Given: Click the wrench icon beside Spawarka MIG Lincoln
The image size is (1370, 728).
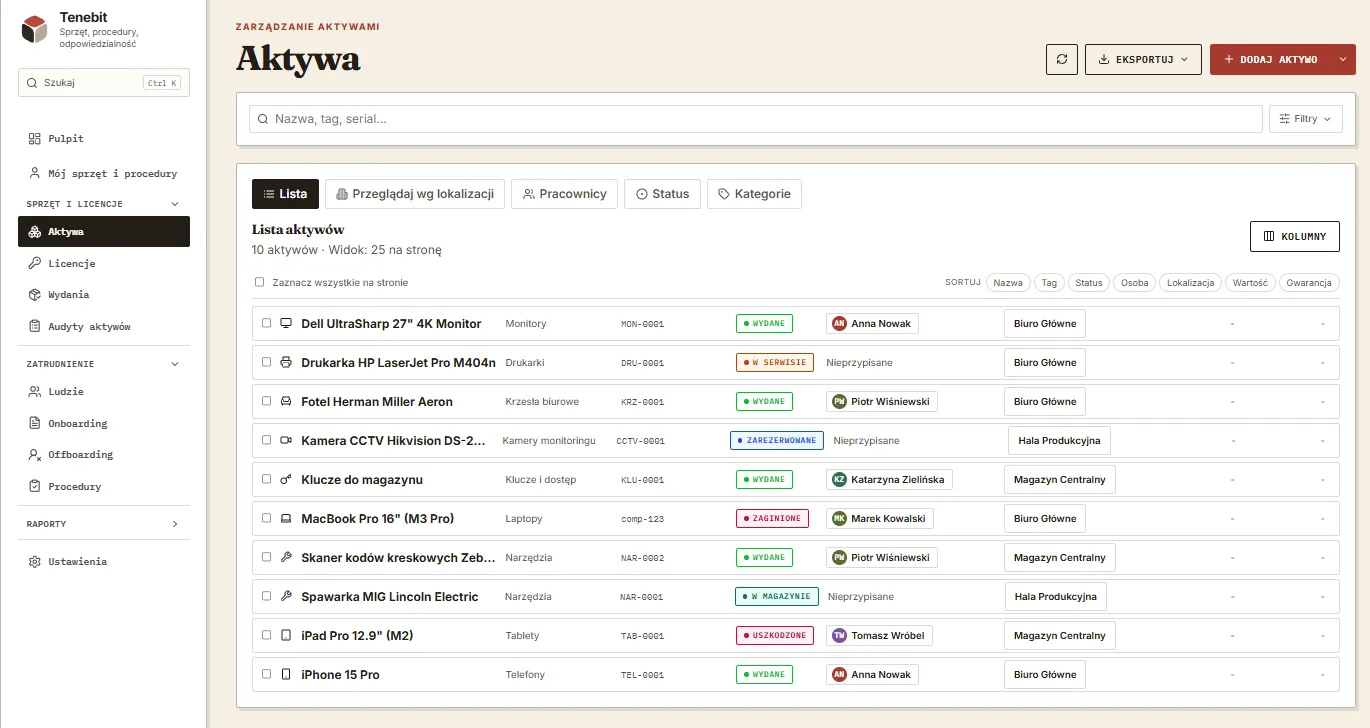Looking at the screenshot, I should (285, 597).
